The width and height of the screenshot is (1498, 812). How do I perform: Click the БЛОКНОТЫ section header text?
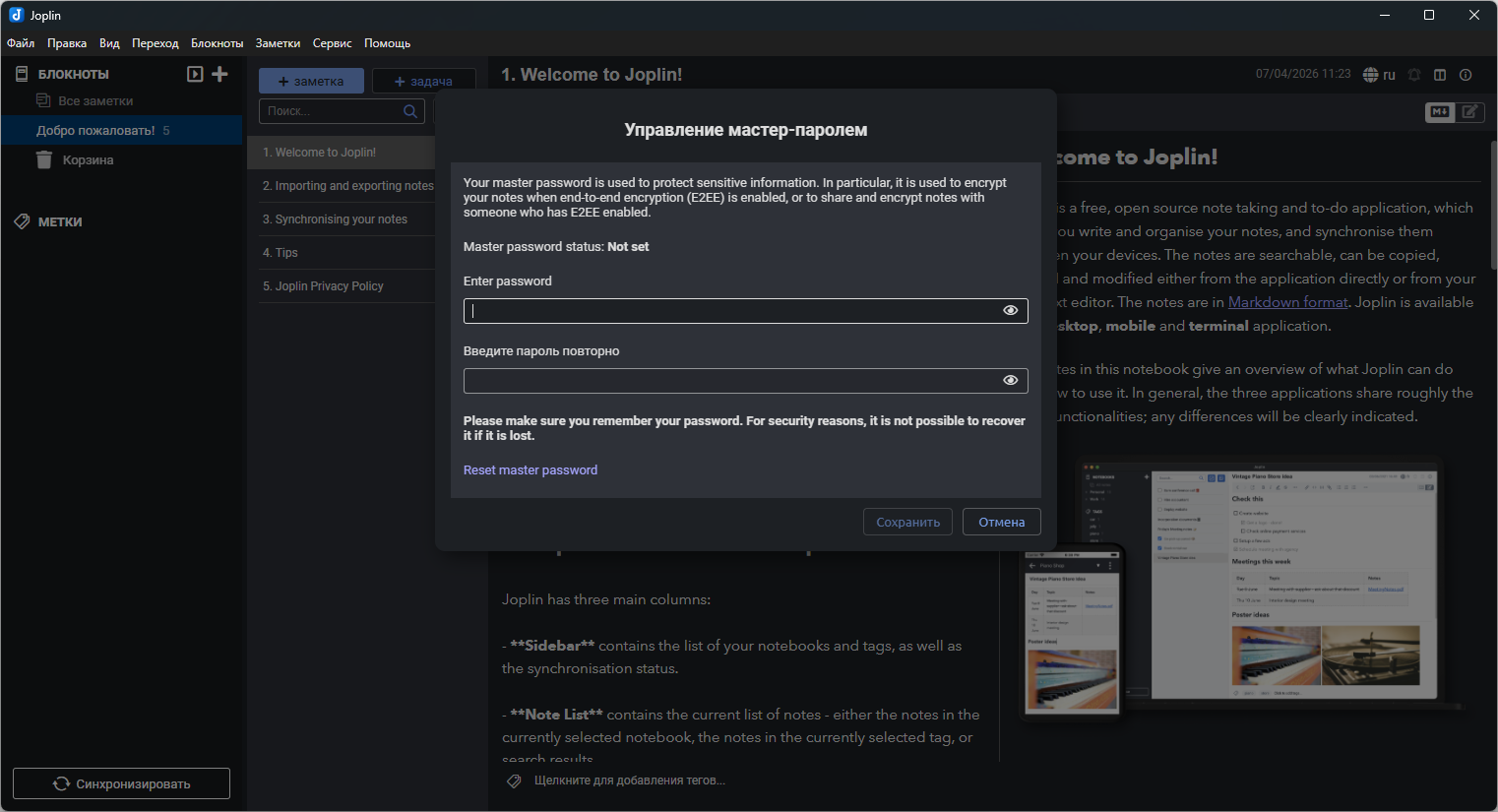point(74,74)
